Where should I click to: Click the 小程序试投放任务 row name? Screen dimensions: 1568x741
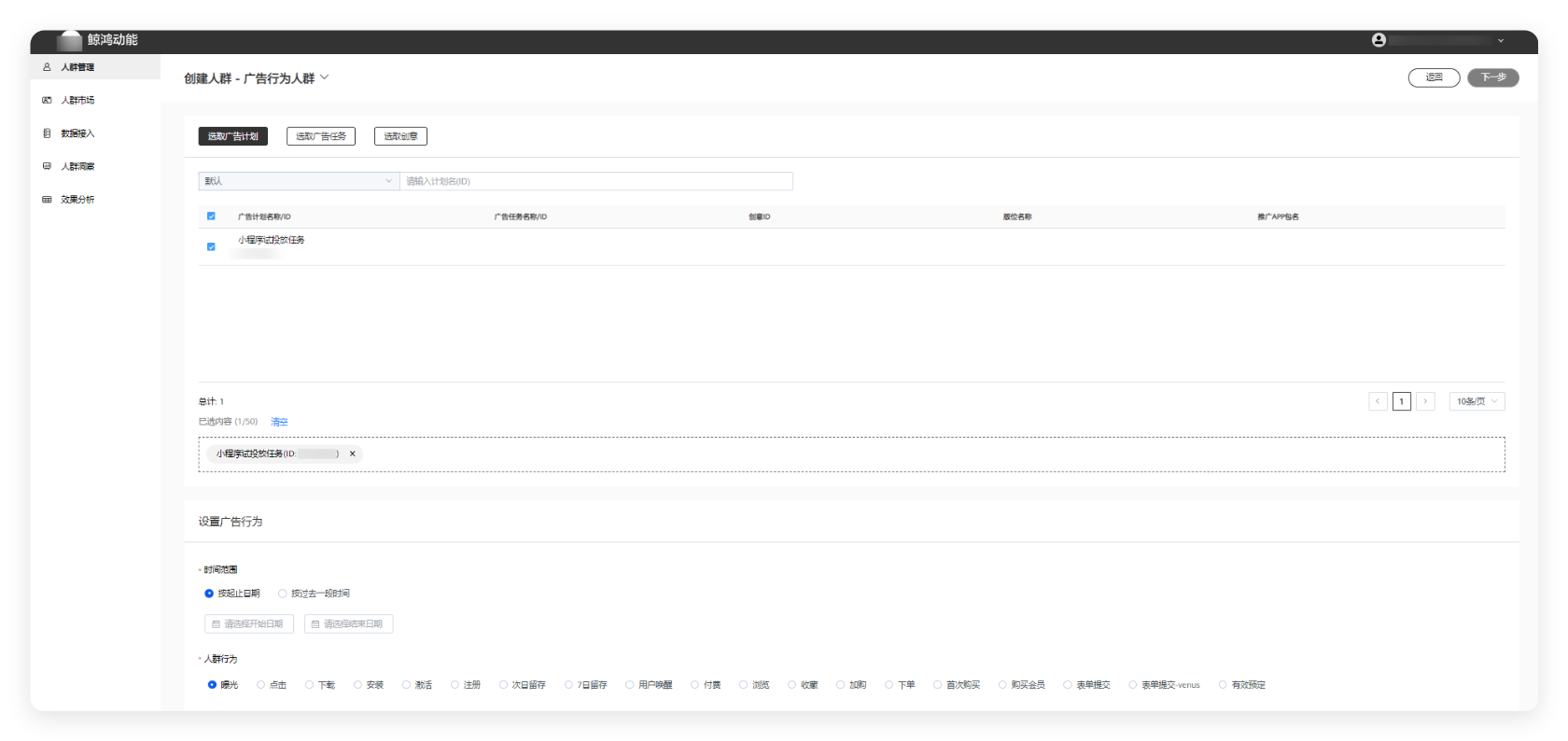(x=272, y=240)
